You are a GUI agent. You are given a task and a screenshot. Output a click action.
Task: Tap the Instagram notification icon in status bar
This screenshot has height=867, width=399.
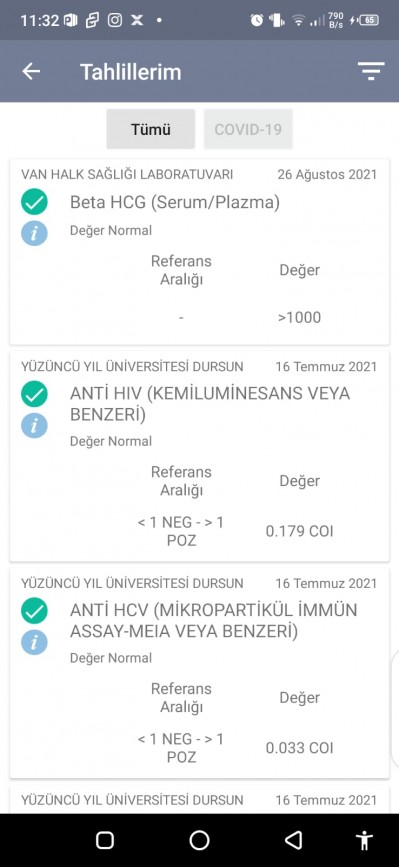pos(115,20)
